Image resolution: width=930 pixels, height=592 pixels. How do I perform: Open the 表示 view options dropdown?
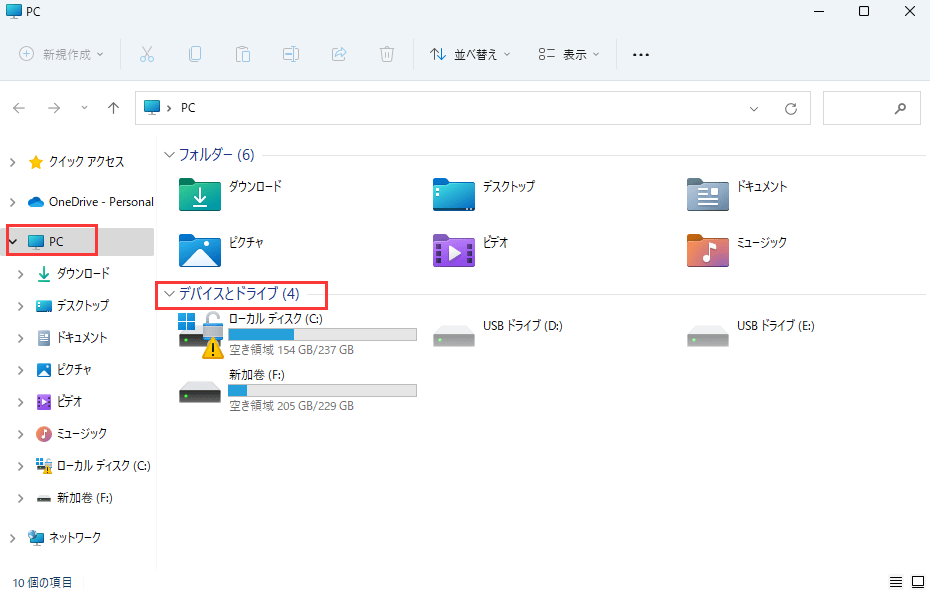click(567, 54)
